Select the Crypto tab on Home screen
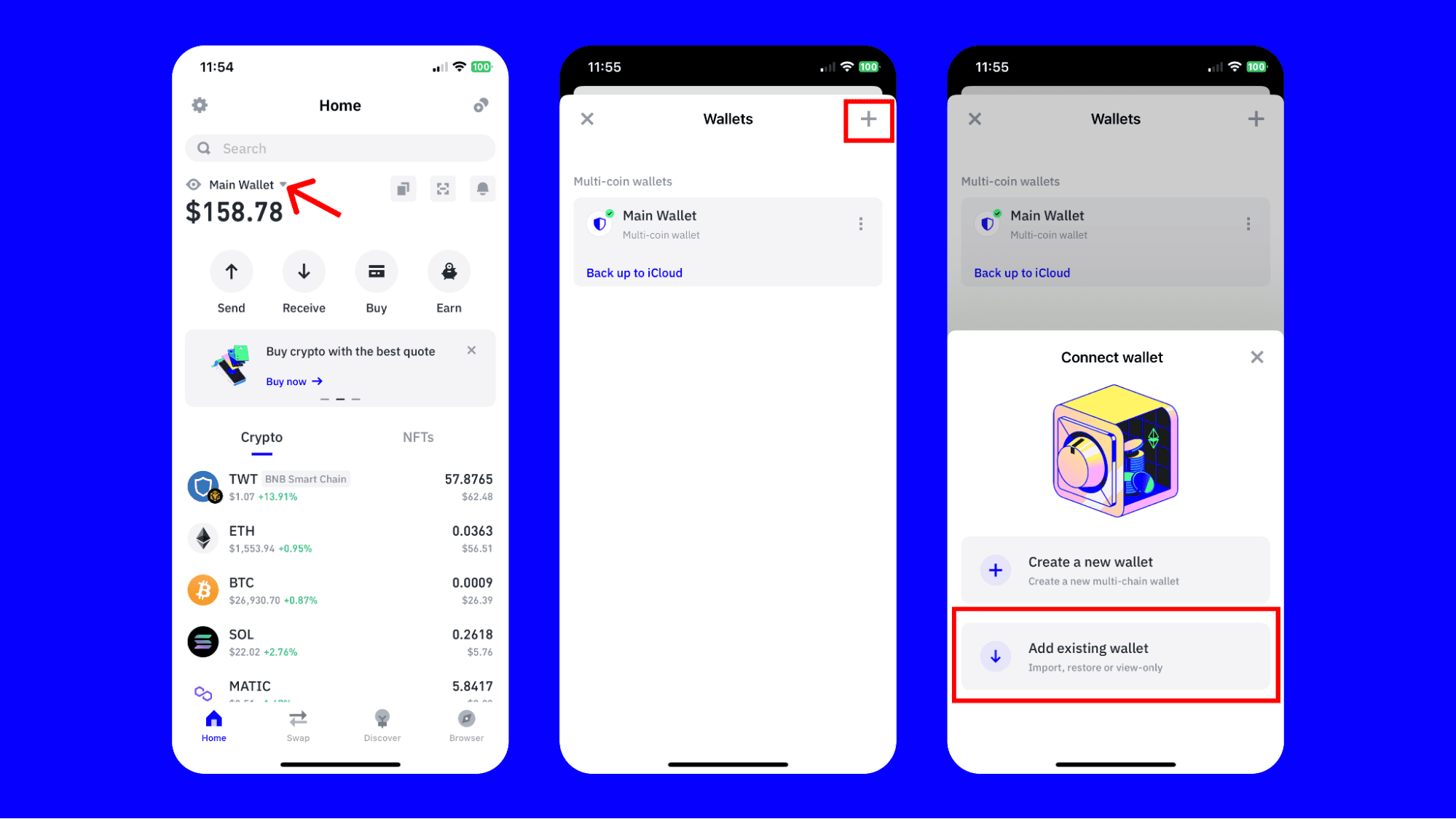The image size is (1456, 819). (x=261, y=436)
